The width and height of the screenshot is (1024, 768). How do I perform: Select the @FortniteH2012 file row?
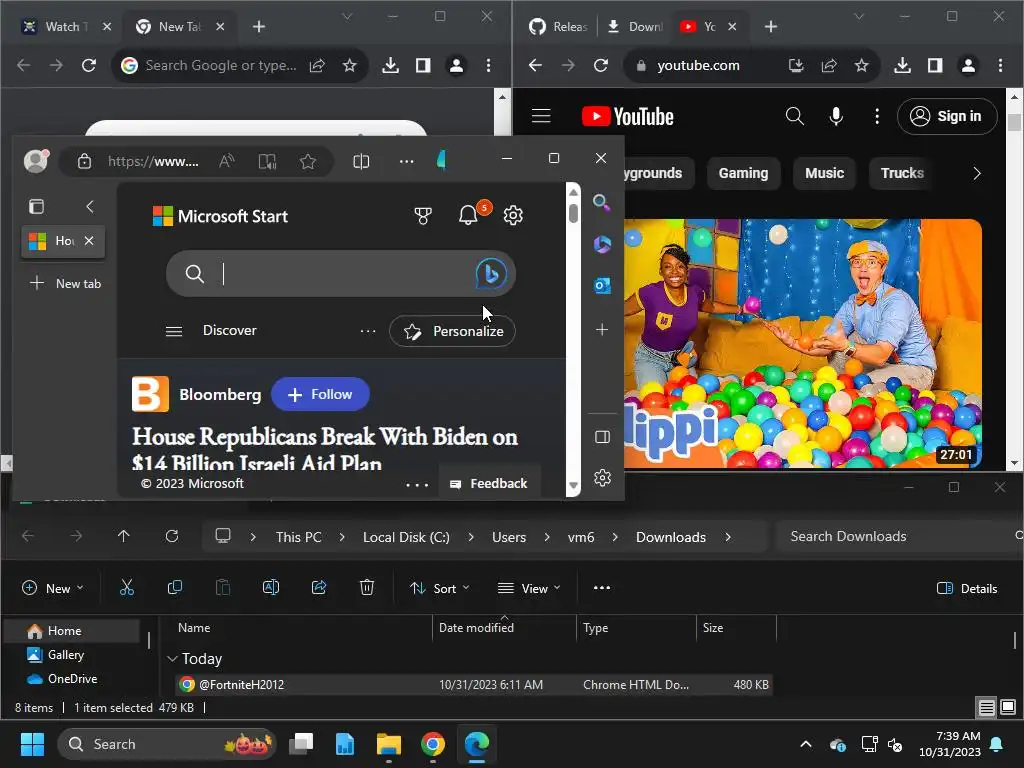tap(475, 684)
